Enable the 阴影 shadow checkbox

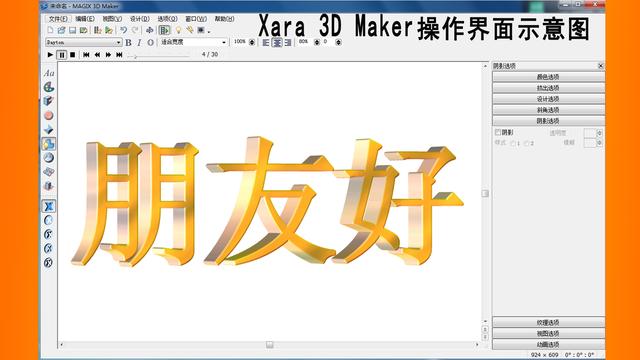tap(498, 132)
